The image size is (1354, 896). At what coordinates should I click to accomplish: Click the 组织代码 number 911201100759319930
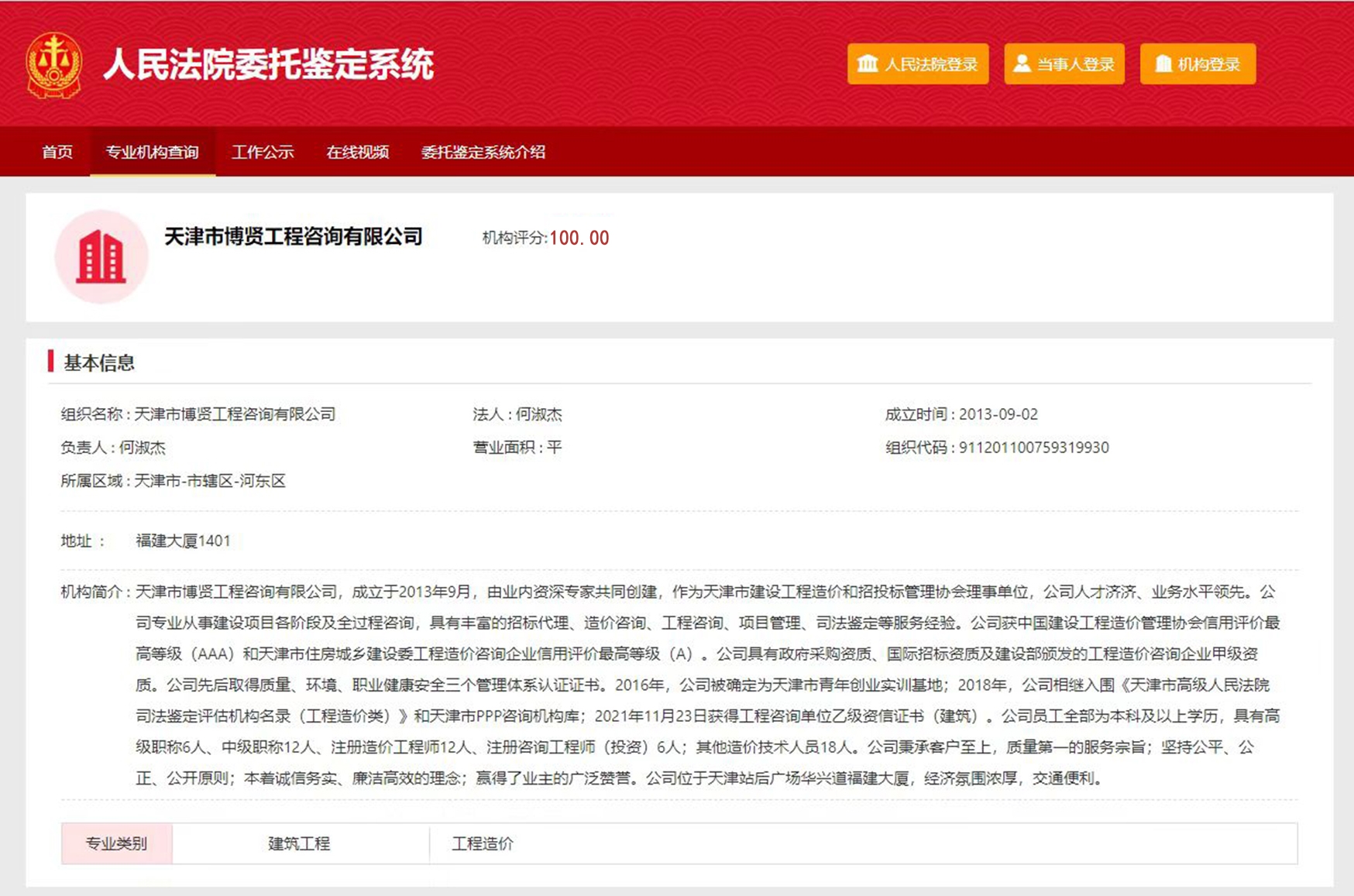click(x=1033, y=448)
